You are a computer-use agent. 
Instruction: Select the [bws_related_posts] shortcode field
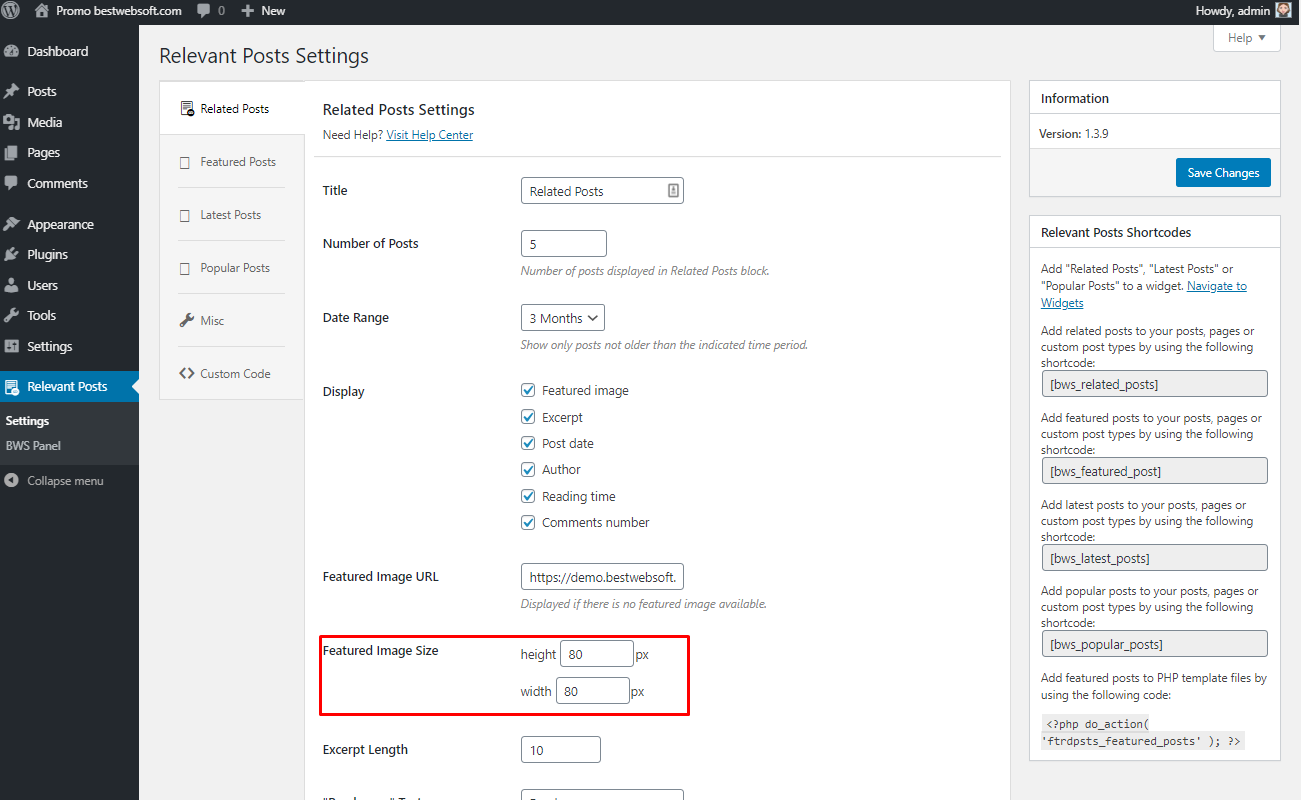pos(1154,384)
